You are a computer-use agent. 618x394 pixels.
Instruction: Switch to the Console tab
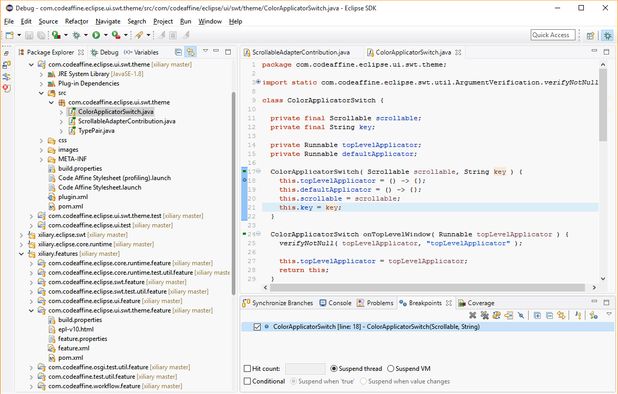click(335, 303)
